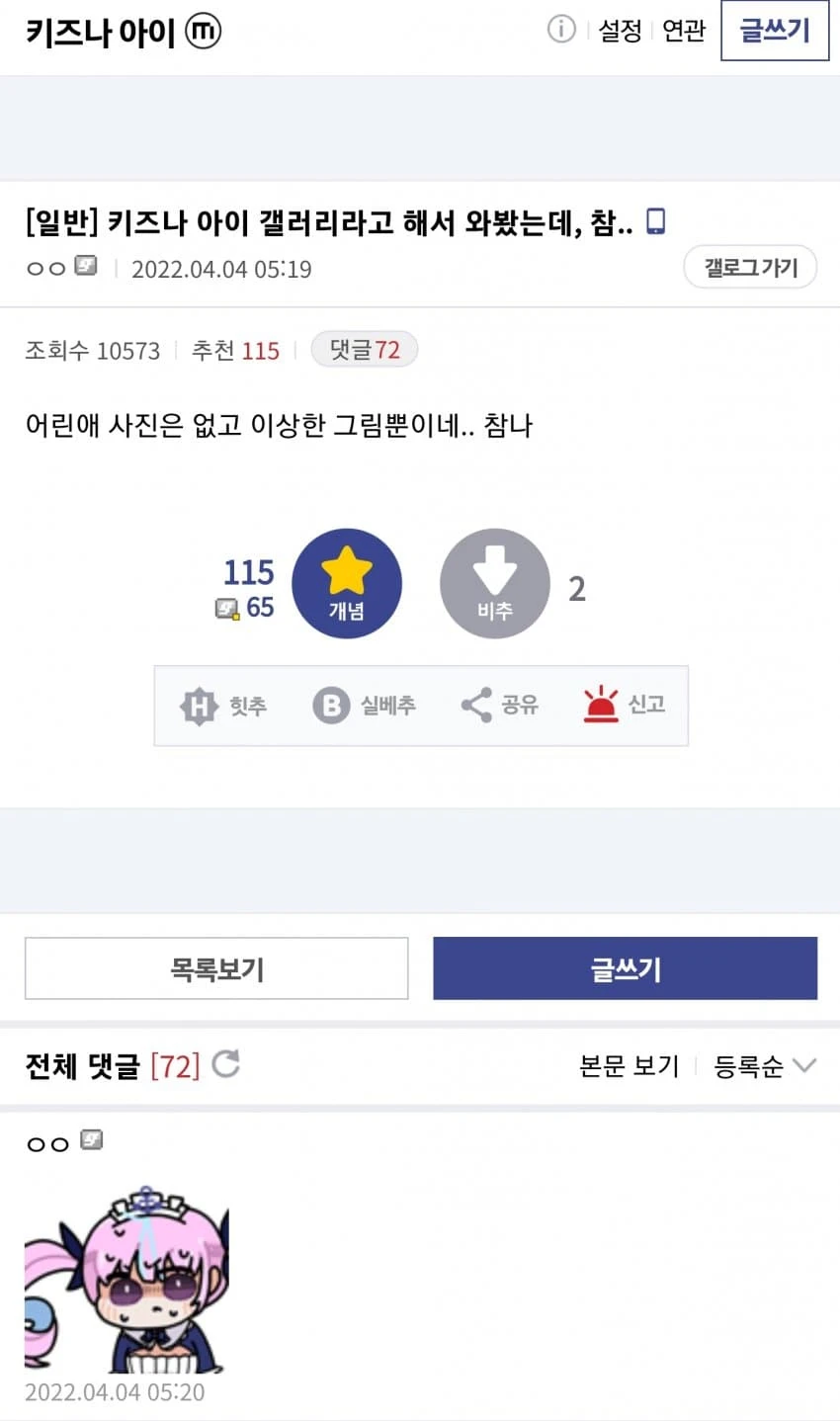
Task: Select the 연관 menu item
Action: point(683,31)
